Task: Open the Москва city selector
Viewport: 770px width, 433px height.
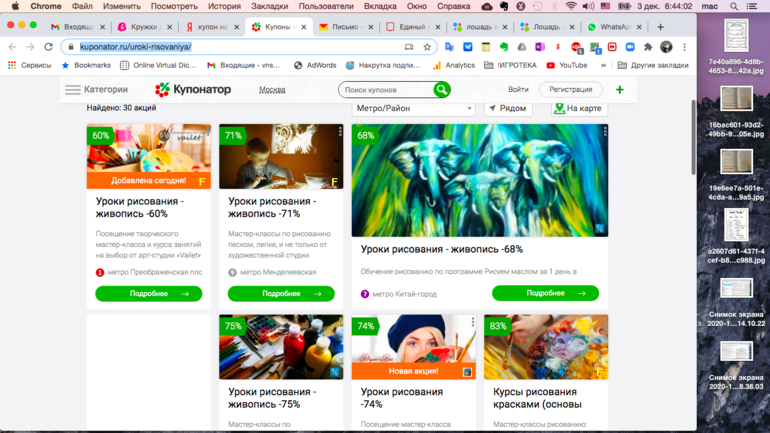Action: pyautogui.click(x=272, y=90)
